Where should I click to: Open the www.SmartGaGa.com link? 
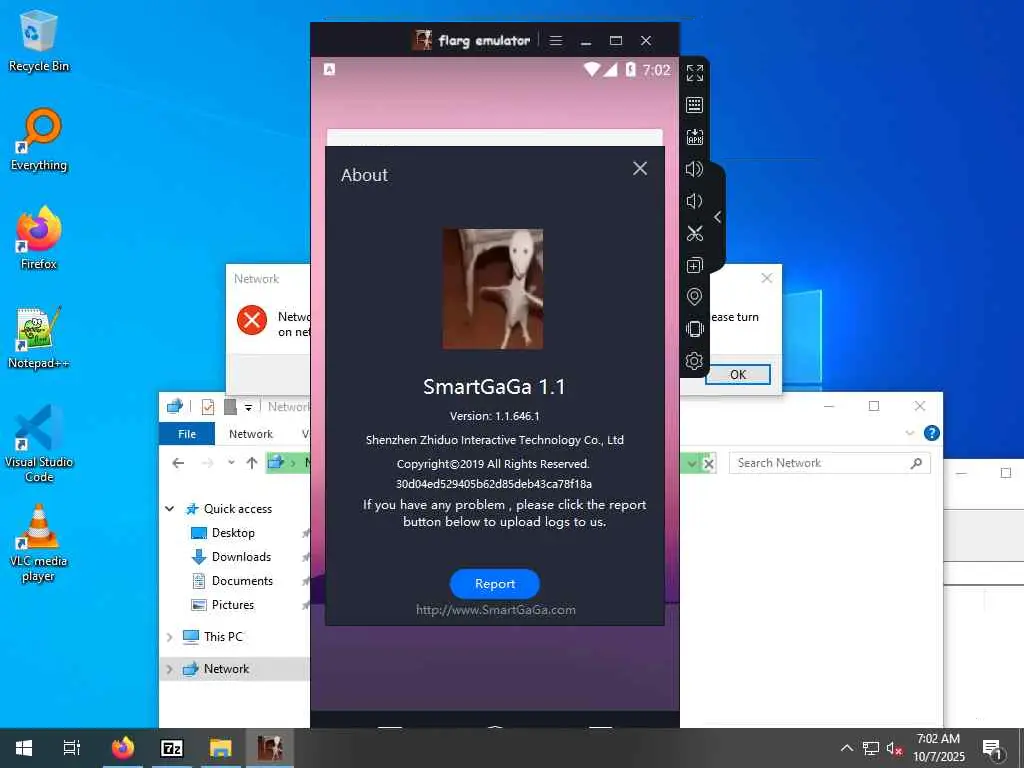pyautogui.click(x=496, y=610)
